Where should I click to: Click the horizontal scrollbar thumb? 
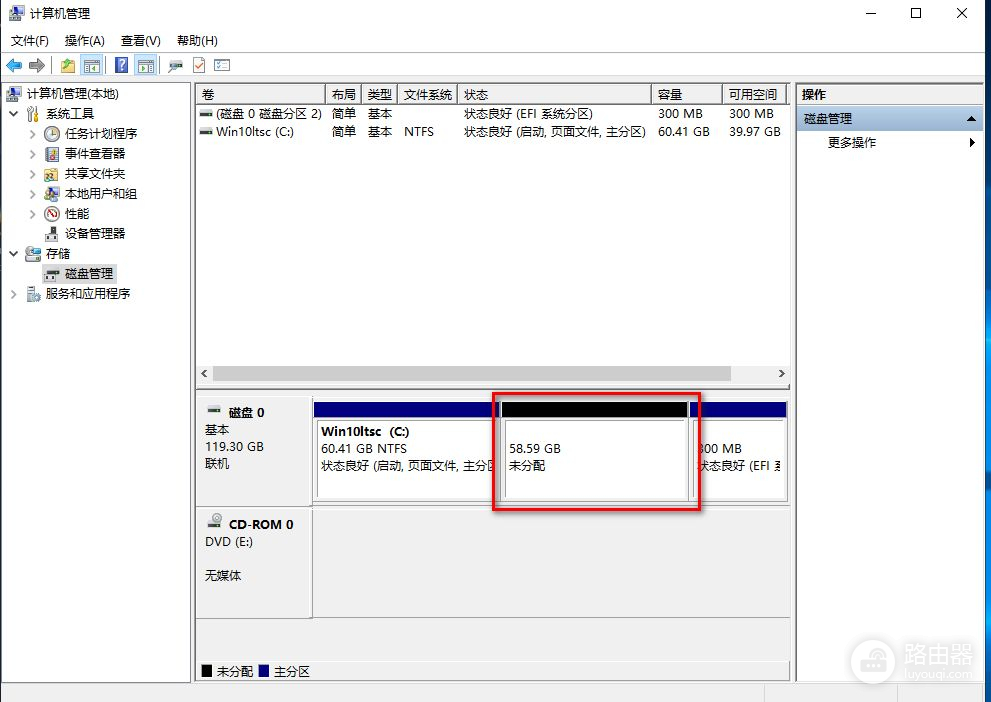tap(471, 373)
